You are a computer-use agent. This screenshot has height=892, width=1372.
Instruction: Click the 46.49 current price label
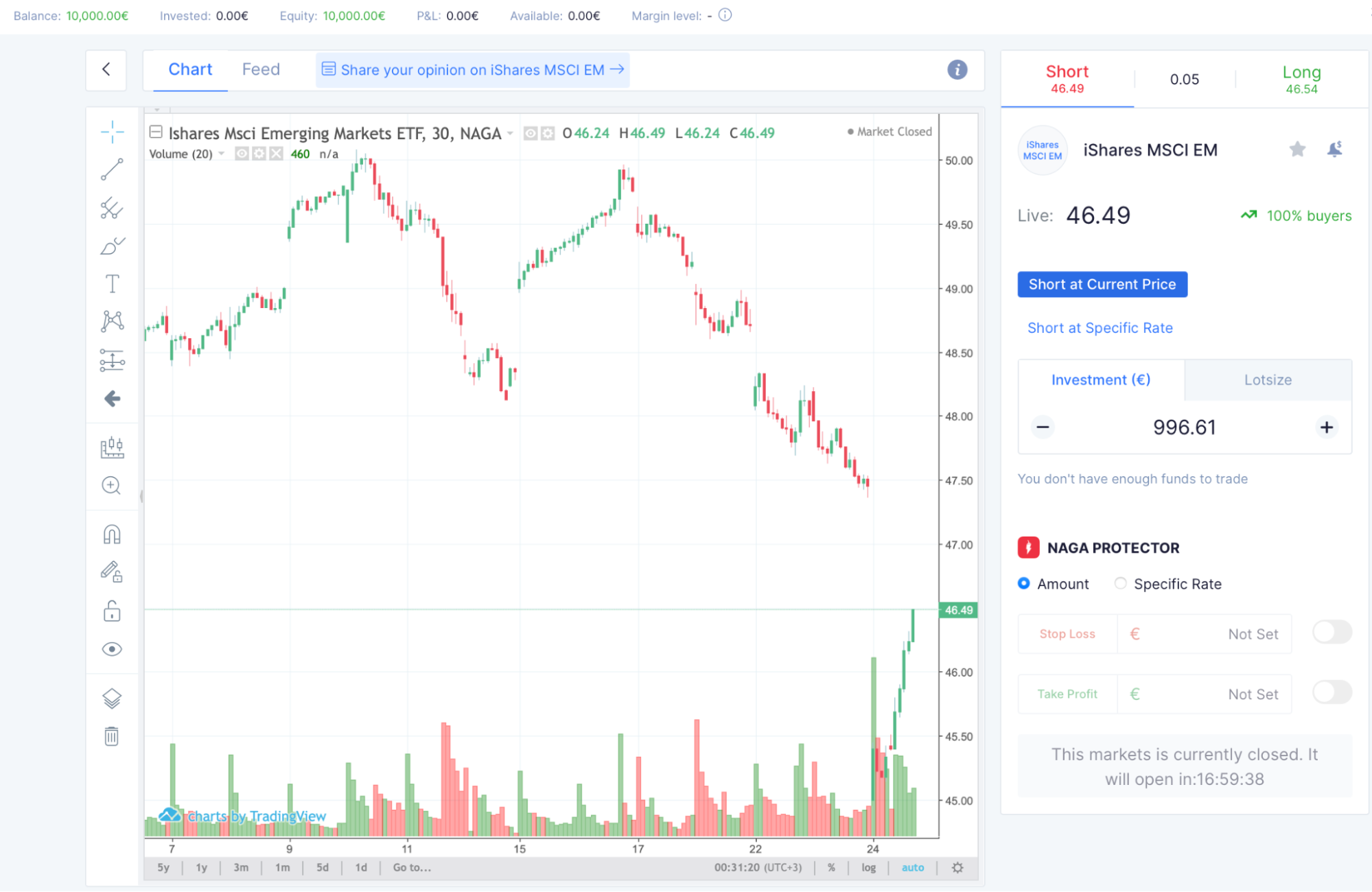click(x=958, y=610)
